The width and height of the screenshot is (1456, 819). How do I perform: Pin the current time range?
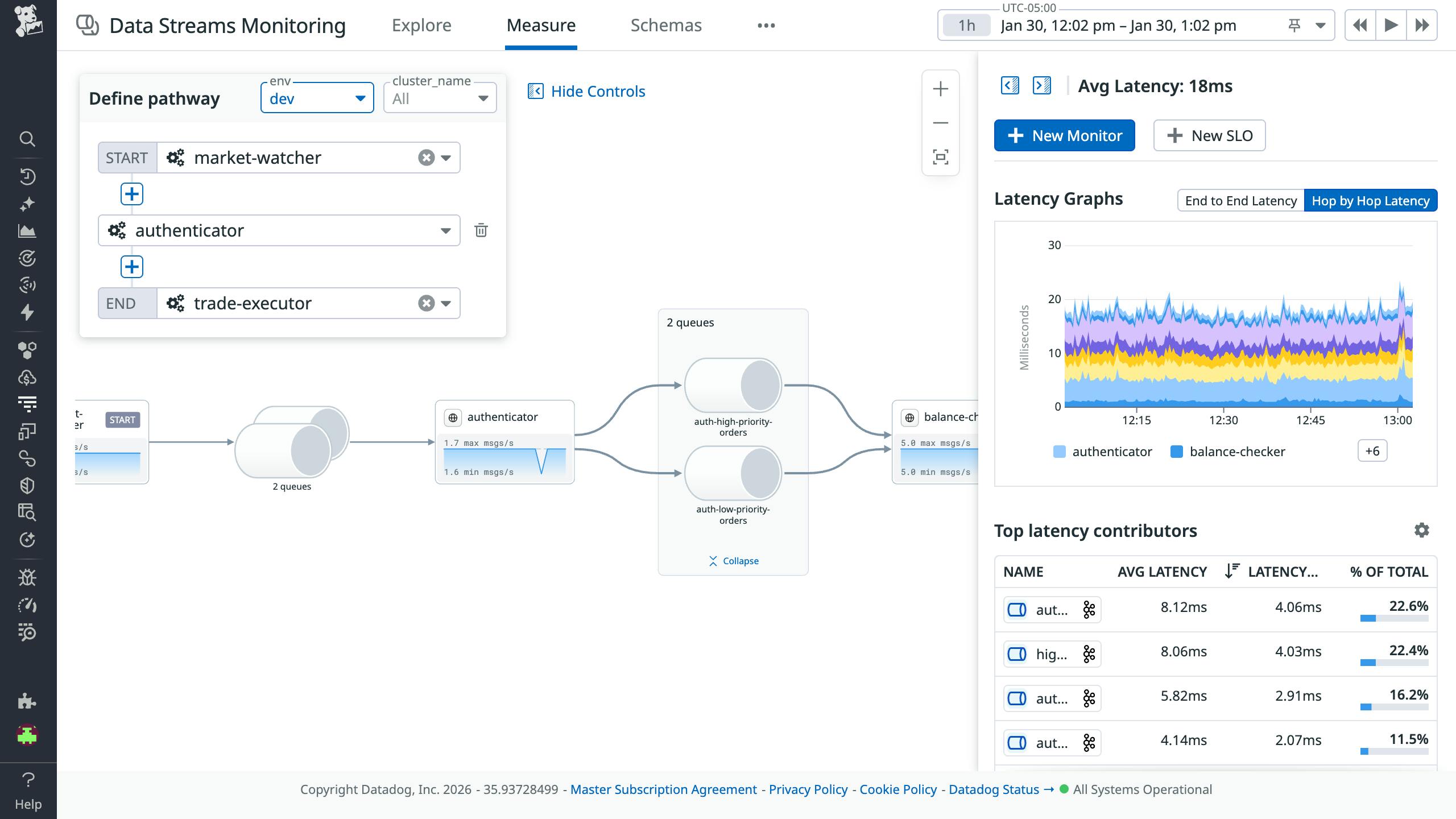[1295, 25]
